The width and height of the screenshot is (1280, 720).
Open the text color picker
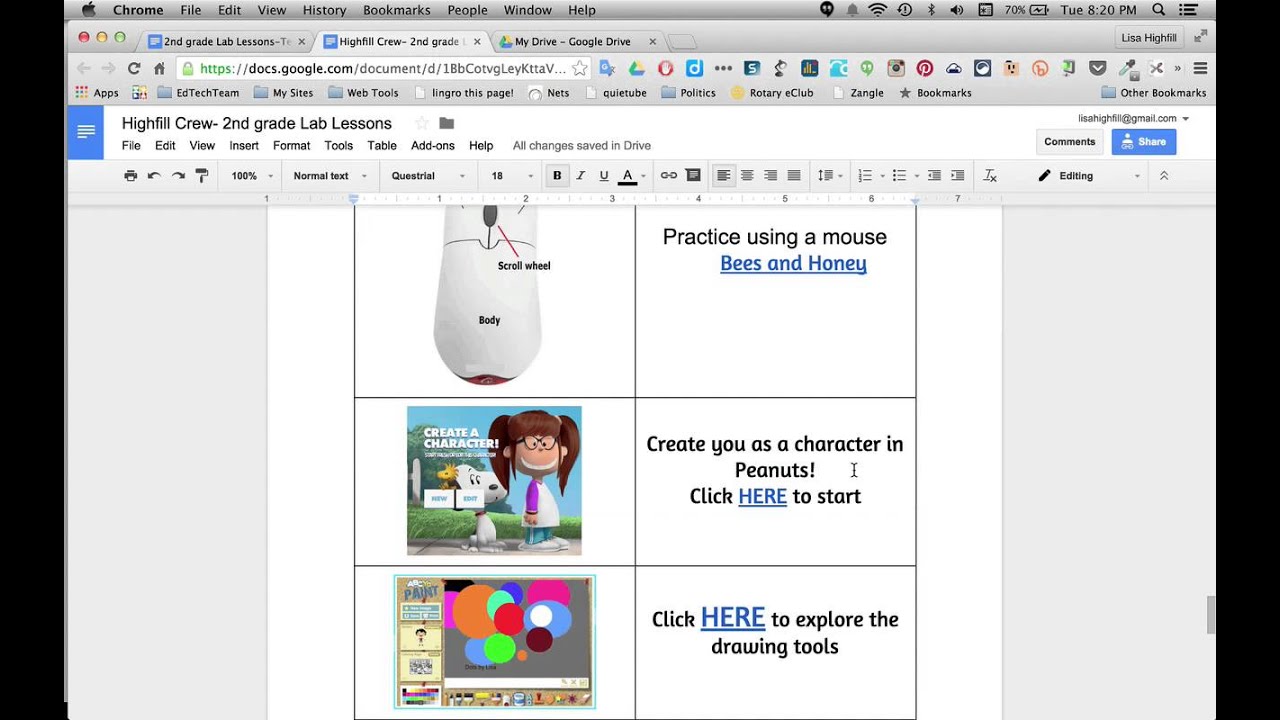(x=627, y=176)
